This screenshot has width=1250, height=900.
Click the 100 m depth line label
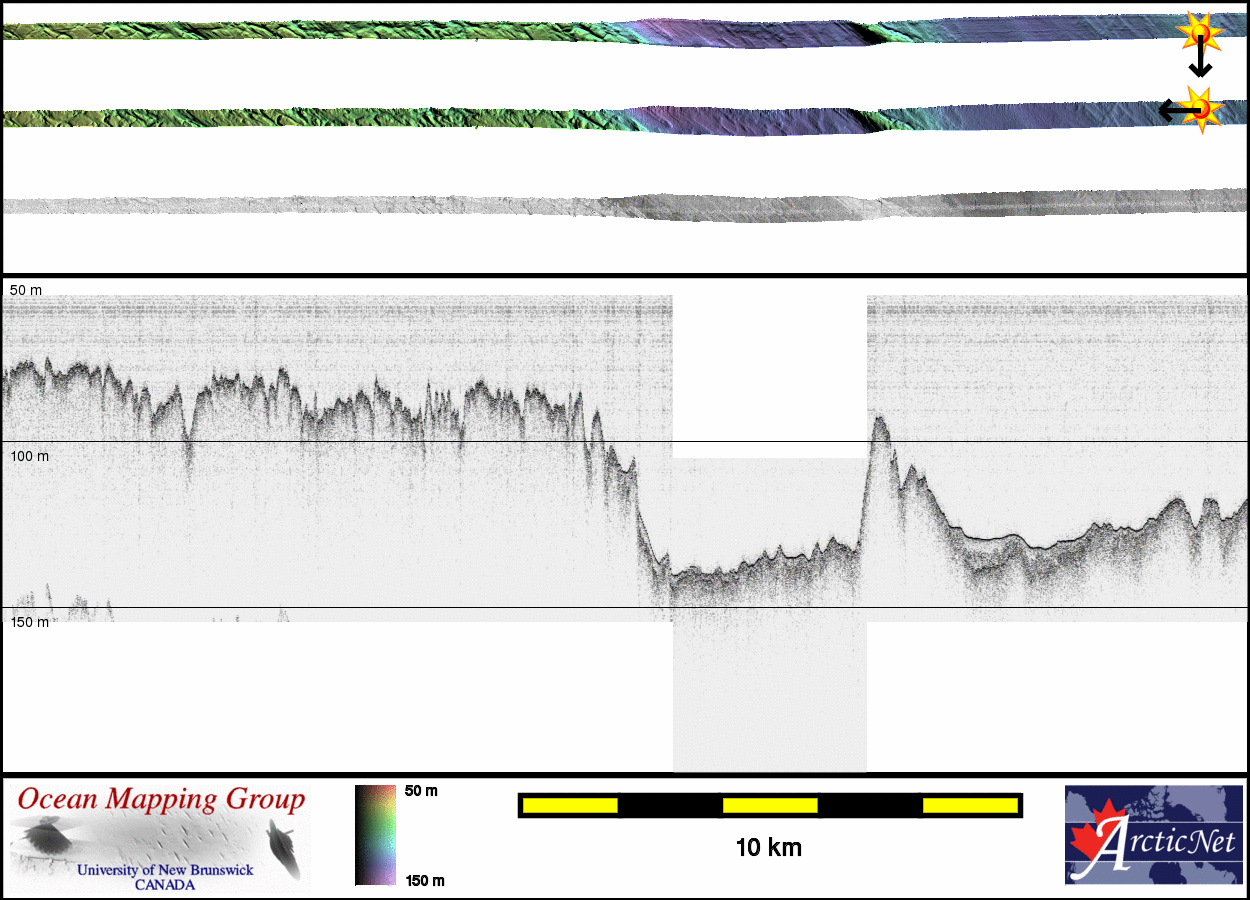(x=29, y=456)
